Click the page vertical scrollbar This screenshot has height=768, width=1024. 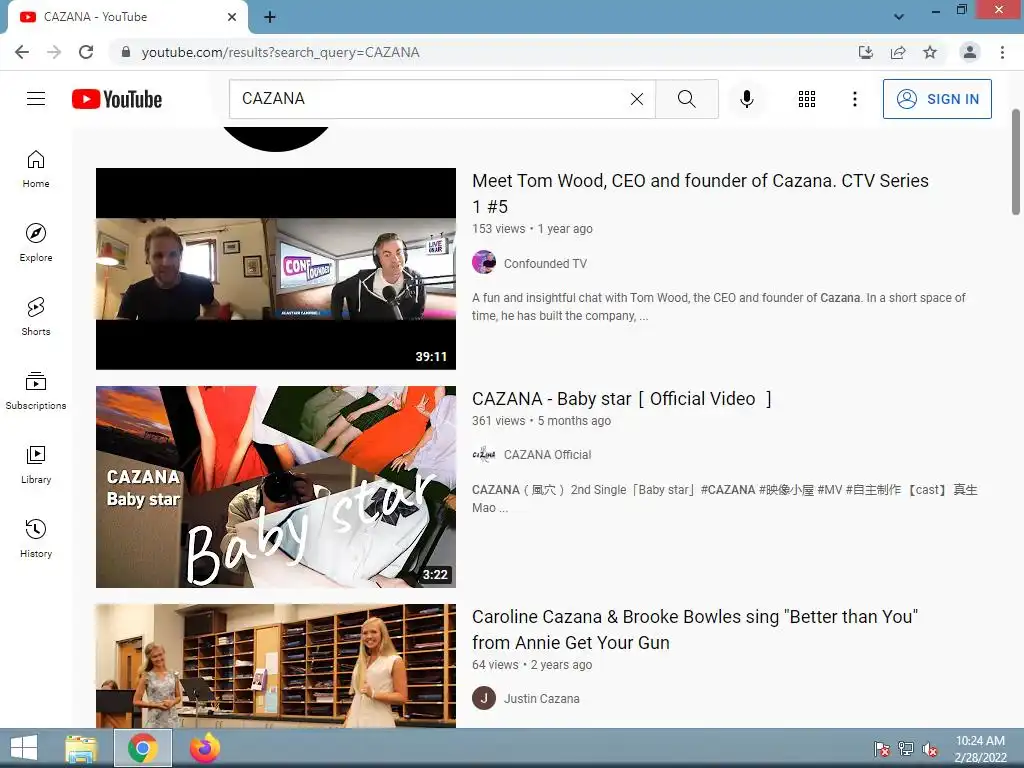tap(1016, 162)
